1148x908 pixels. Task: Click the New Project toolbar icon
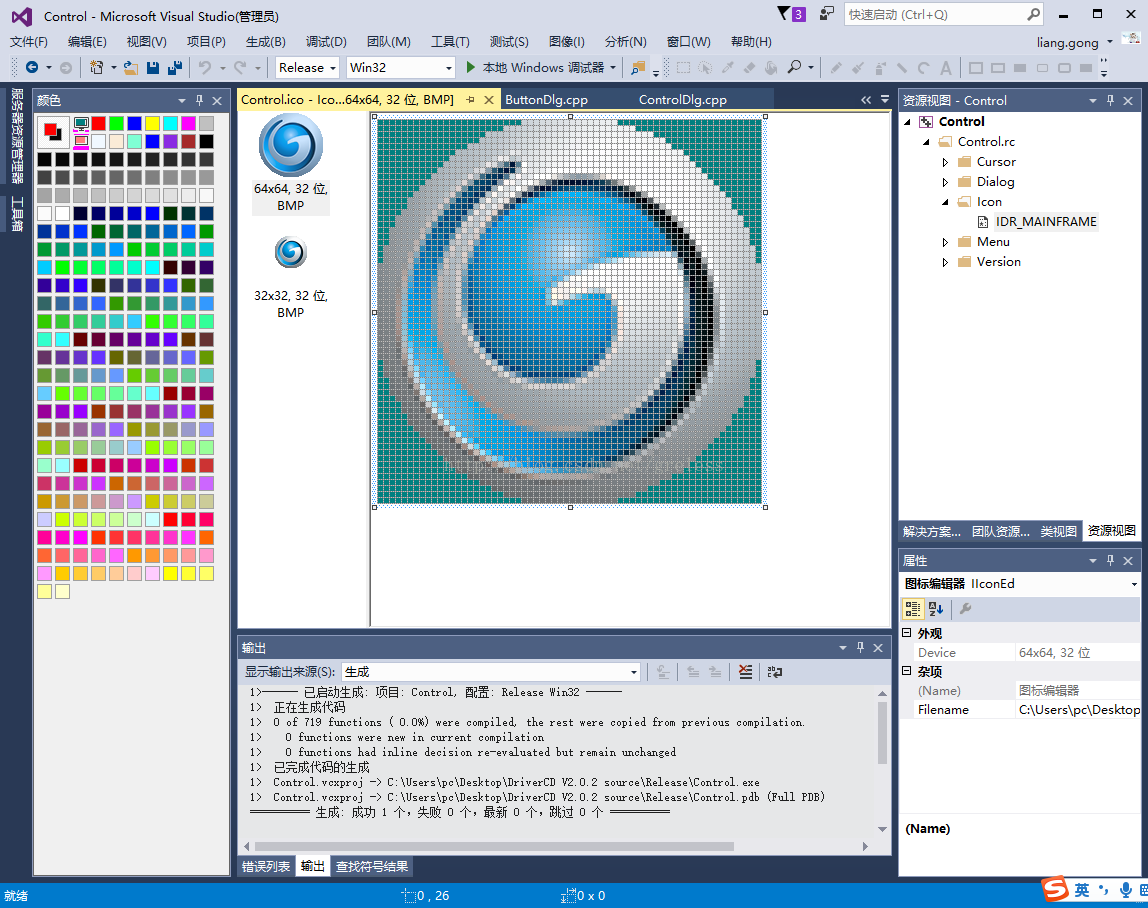pos(96,67)
